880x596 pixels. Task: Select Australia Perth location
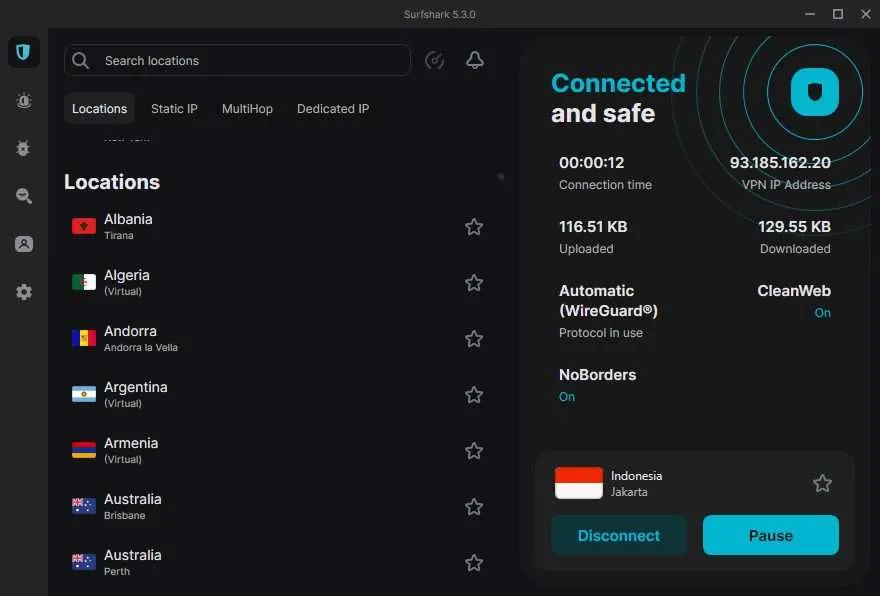click(x=278, y=562)
